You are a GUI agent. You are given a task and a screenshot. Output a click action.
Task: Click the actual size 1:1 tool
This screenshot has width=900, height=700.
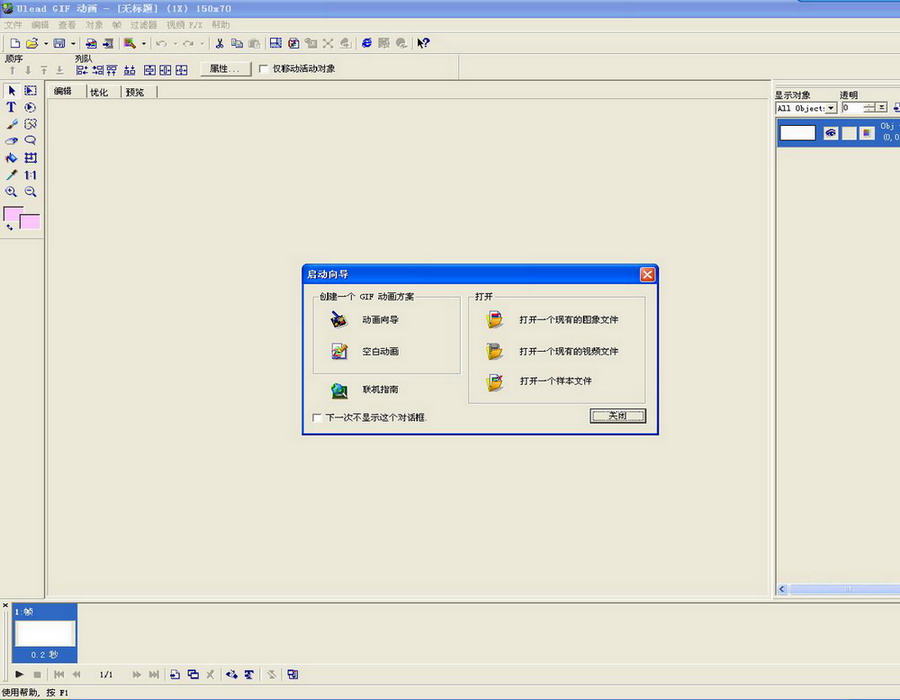pos(30,175)
